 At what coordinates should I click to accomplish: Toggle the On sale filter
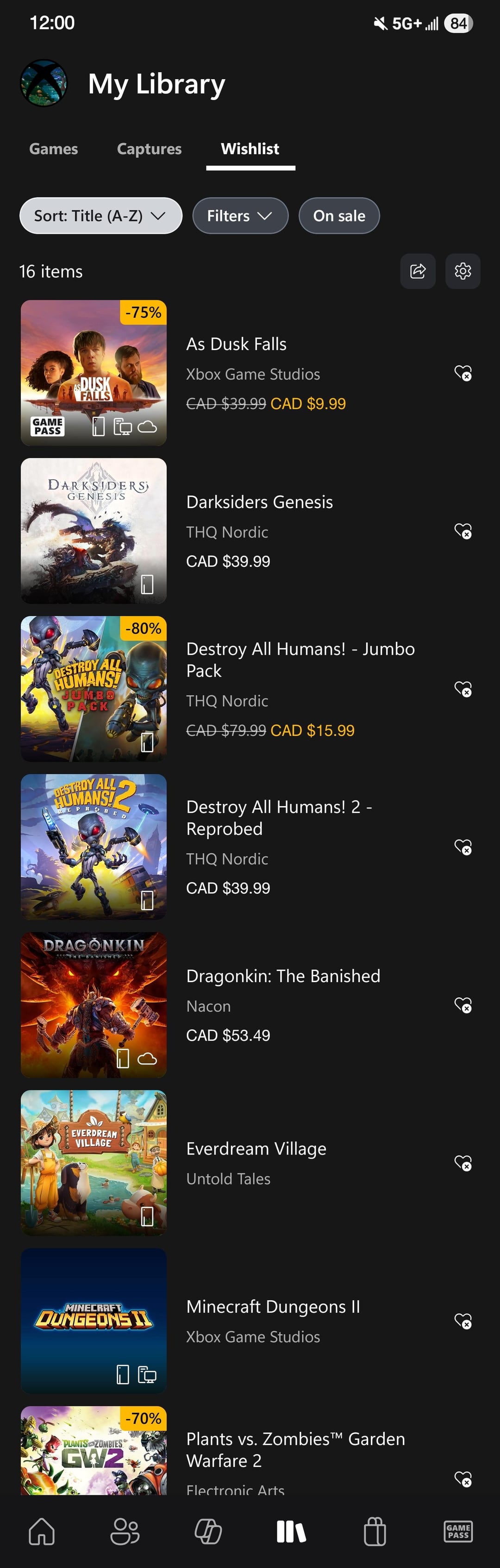[339, 215]
